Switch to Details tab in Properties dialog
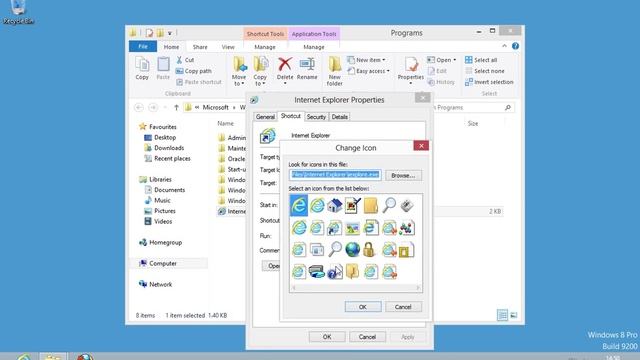640x360 pixels. [x=340, y=117]
